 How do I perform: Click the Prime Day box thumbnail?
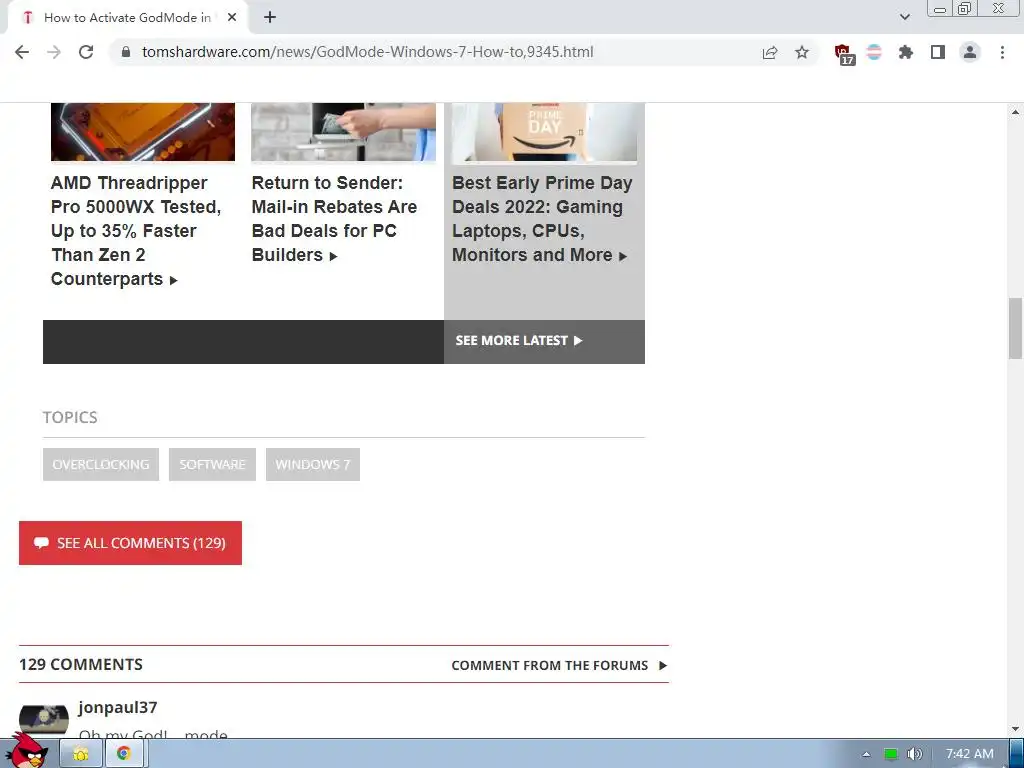coord(545,132)
